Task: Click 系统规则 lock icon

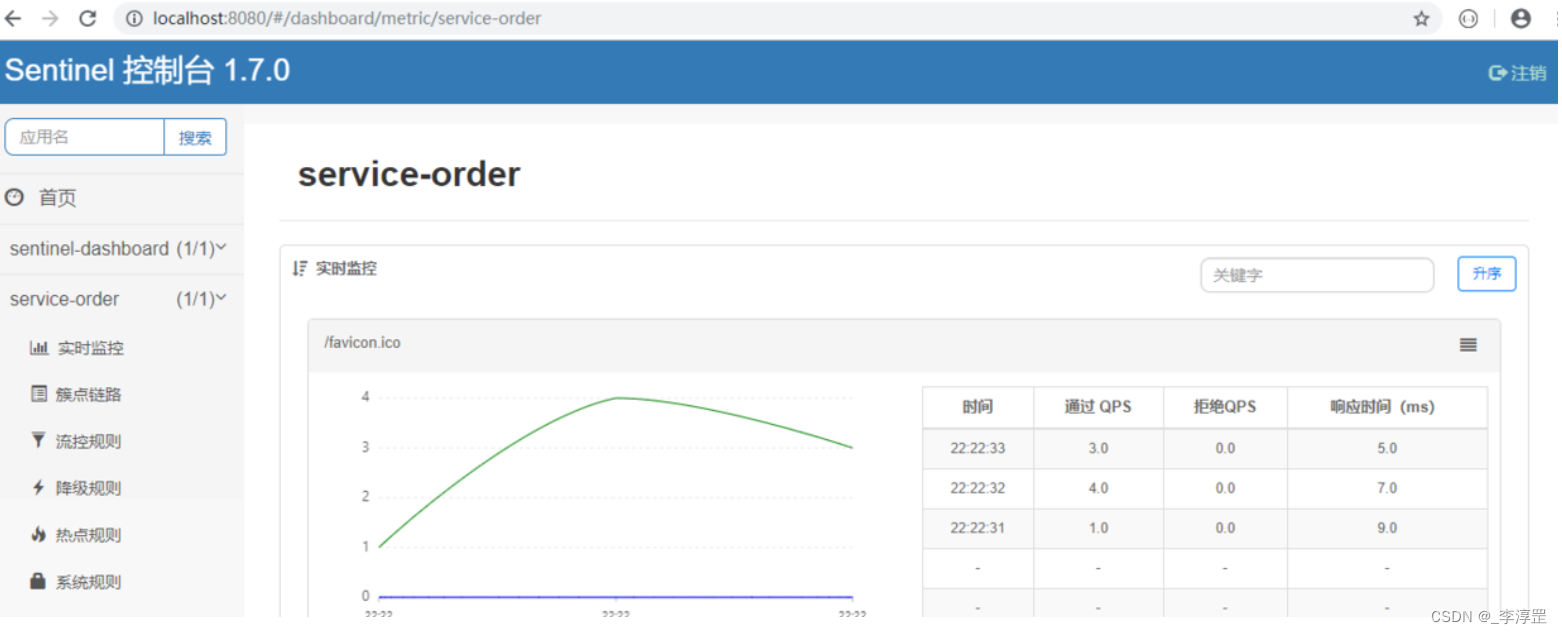Action: (39, 581)
